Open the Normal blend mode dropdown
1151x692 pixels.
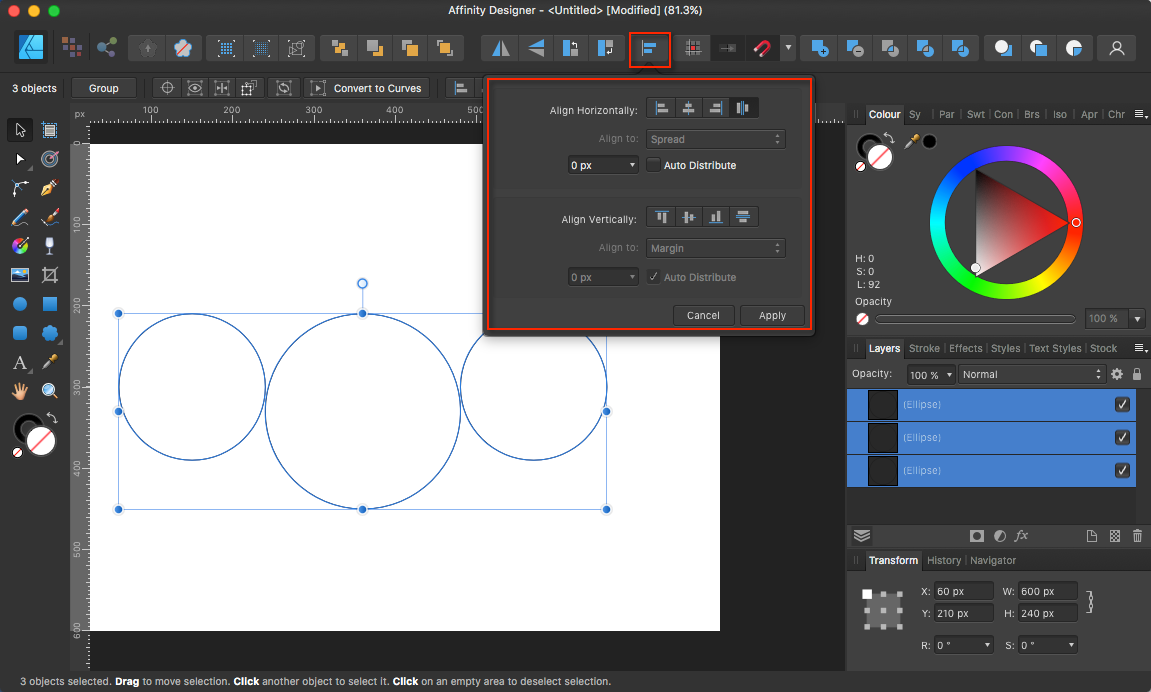pyautogui.click(x=1030, y=373)
